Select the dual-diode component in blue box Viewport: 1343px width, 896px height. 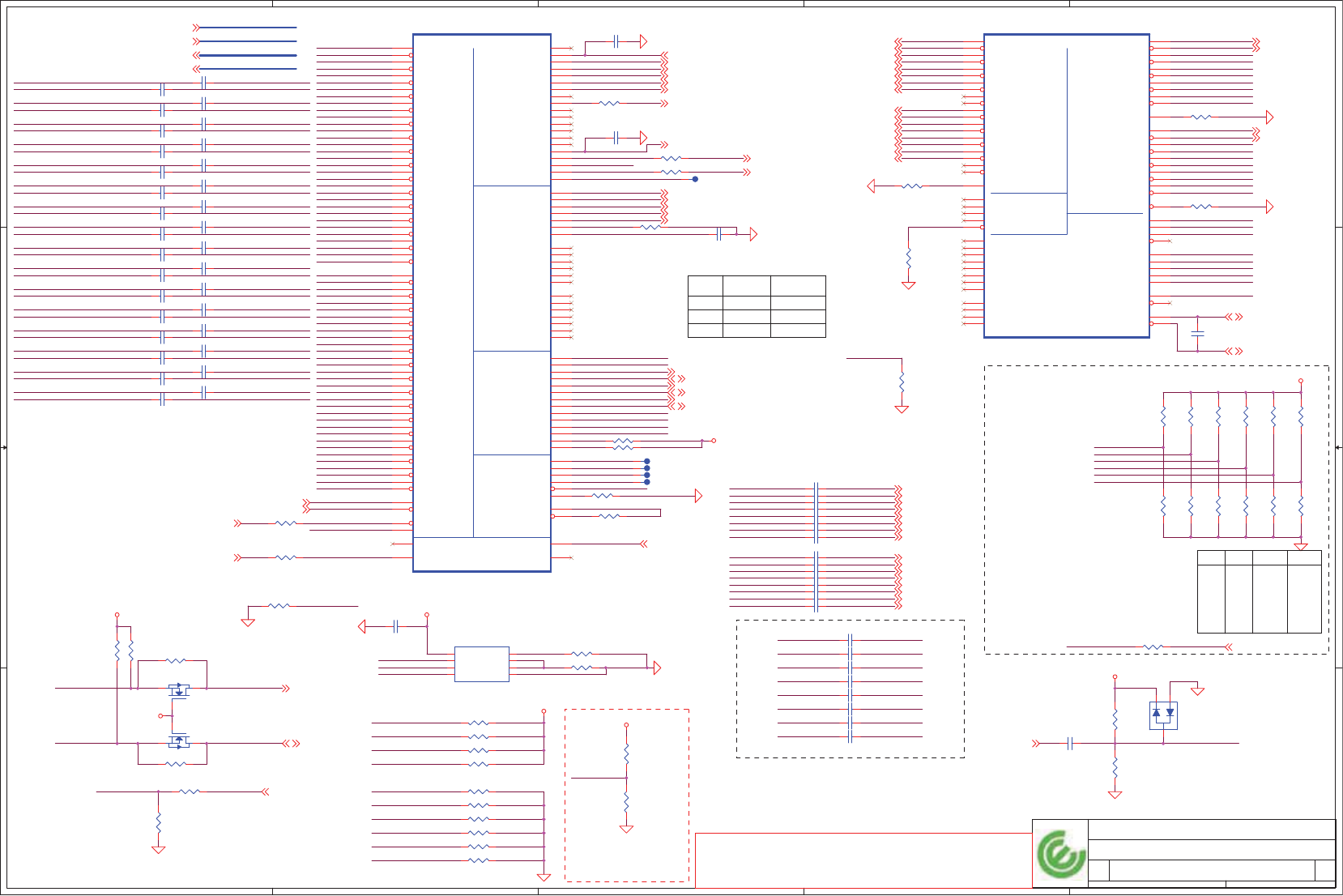[x=1163, y=715]
